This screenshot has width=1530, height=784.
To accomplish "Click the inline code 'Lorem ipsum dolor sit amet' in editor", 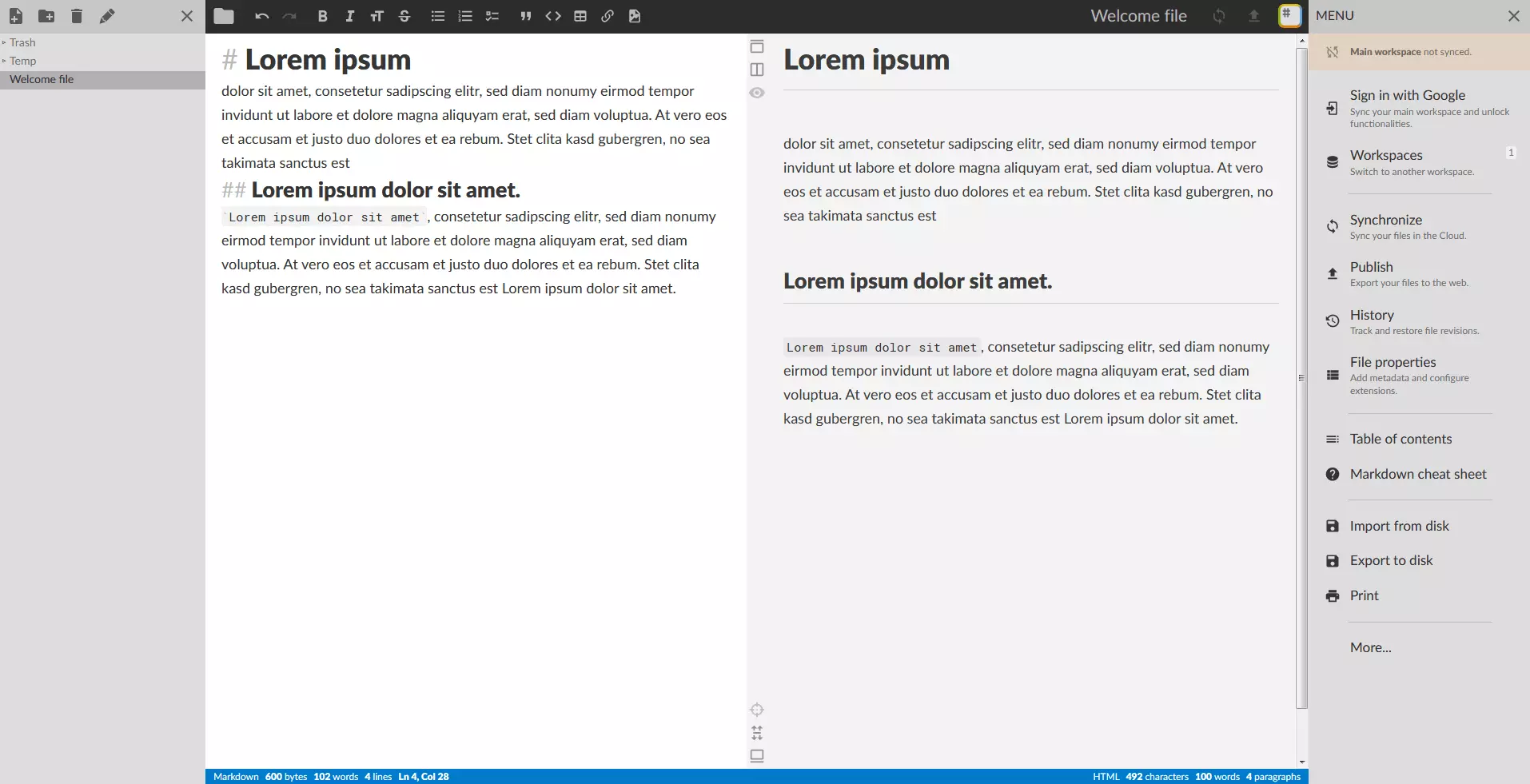I will click(x=324, y=217).
